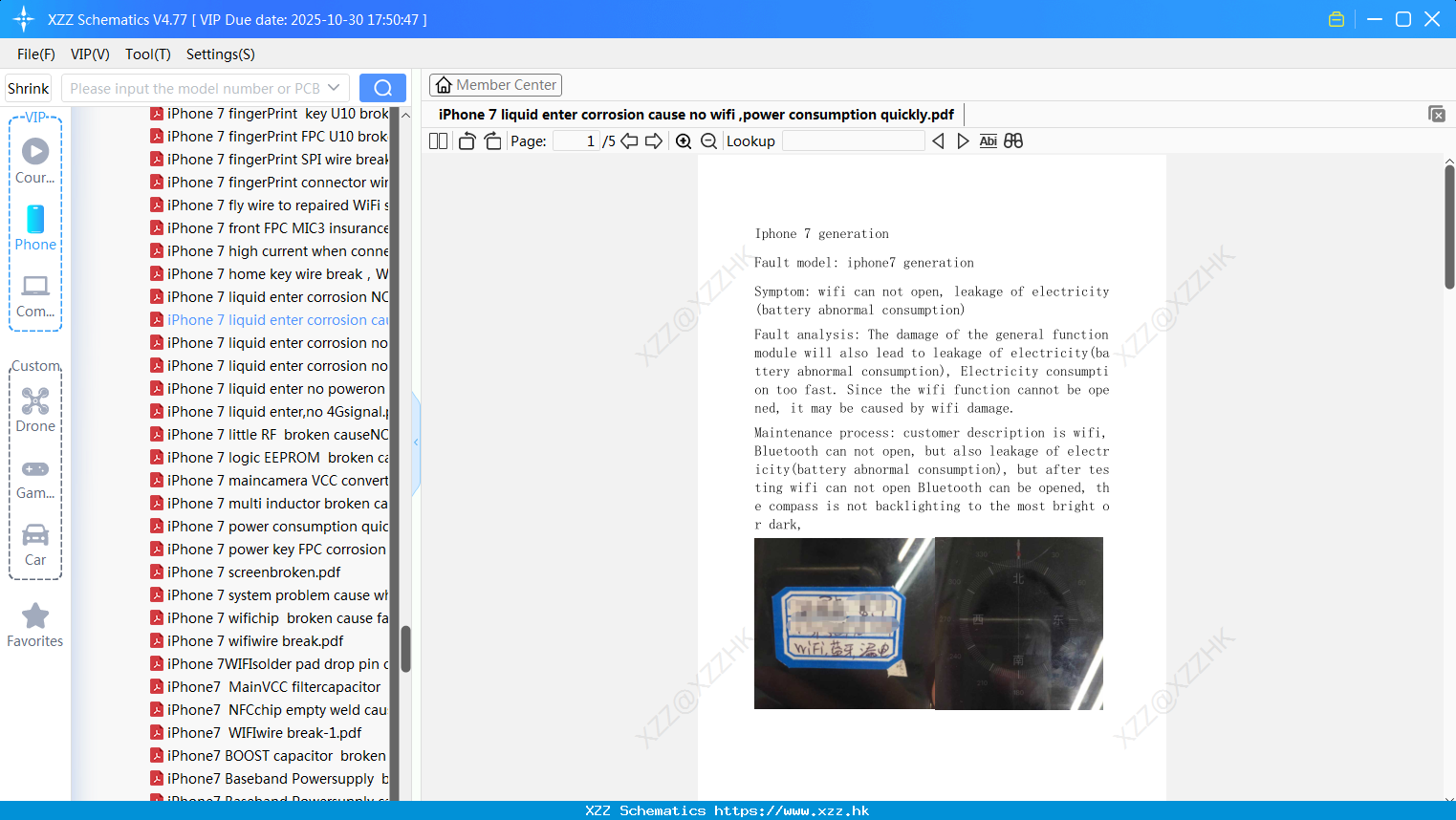This screenshot has height=820, width=1456.
Task: Click the page number field
Action: click(x=575, y=141)
